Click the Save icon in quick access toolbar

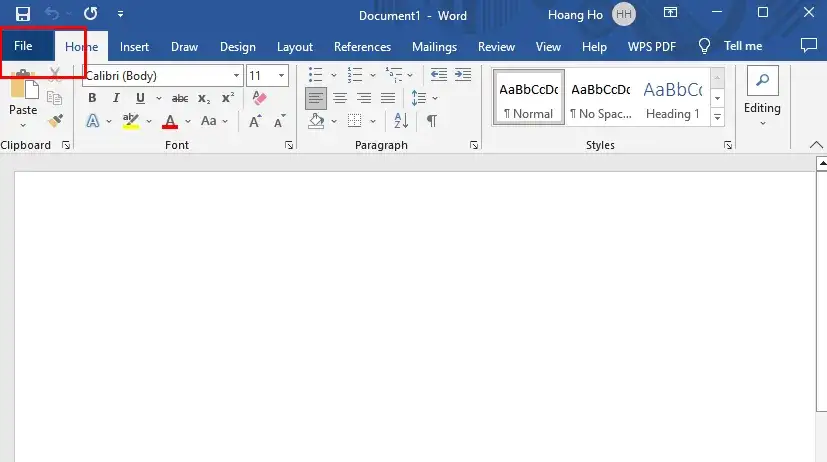pos(23,14)
